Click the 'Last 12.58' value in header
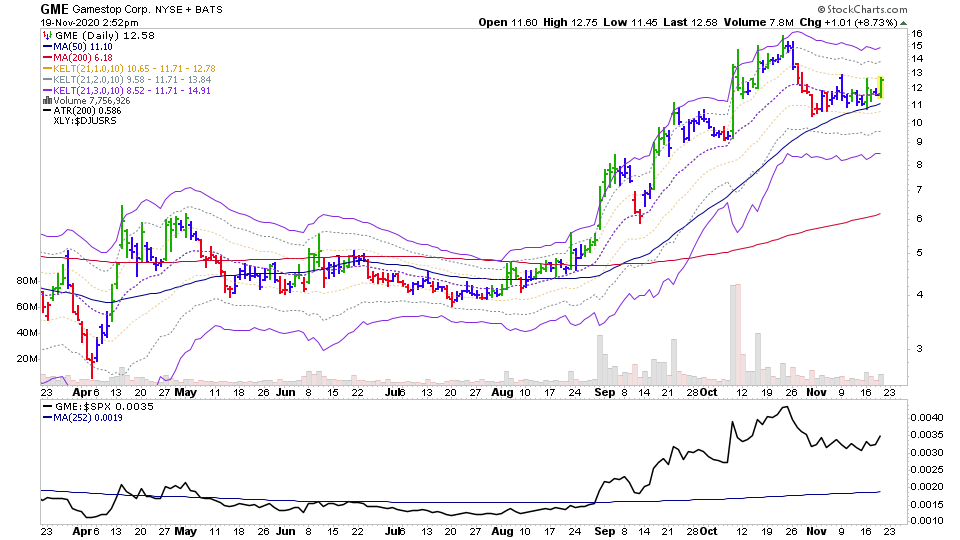960x540 pixels. [x=690, y=23]
